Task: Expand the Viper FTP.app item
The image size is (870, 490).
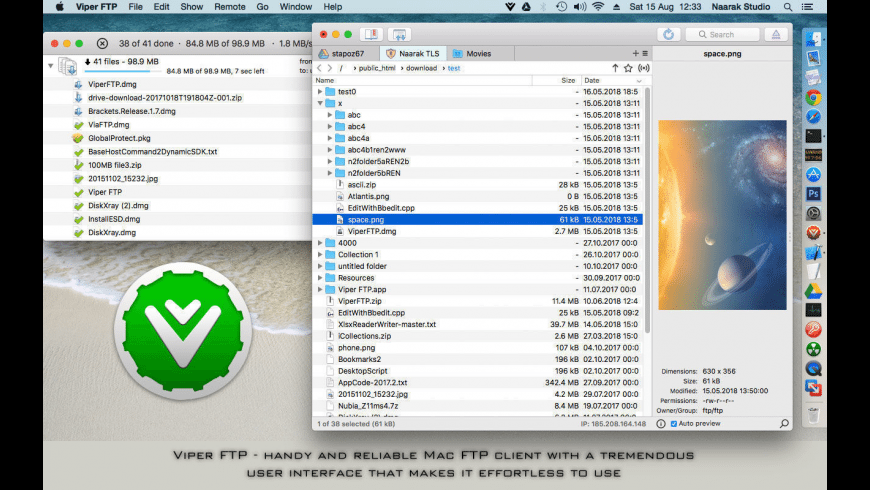Action: point(320,290)
